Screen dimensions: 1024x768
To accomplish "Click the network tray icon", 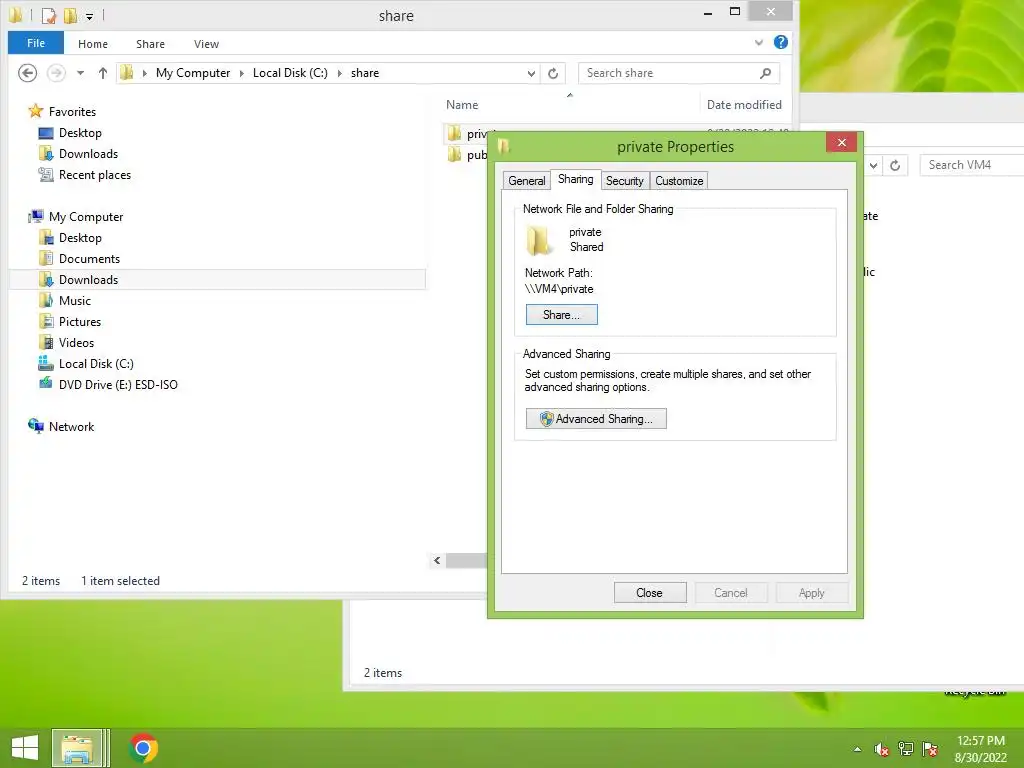I will click(x=906, y=749).
